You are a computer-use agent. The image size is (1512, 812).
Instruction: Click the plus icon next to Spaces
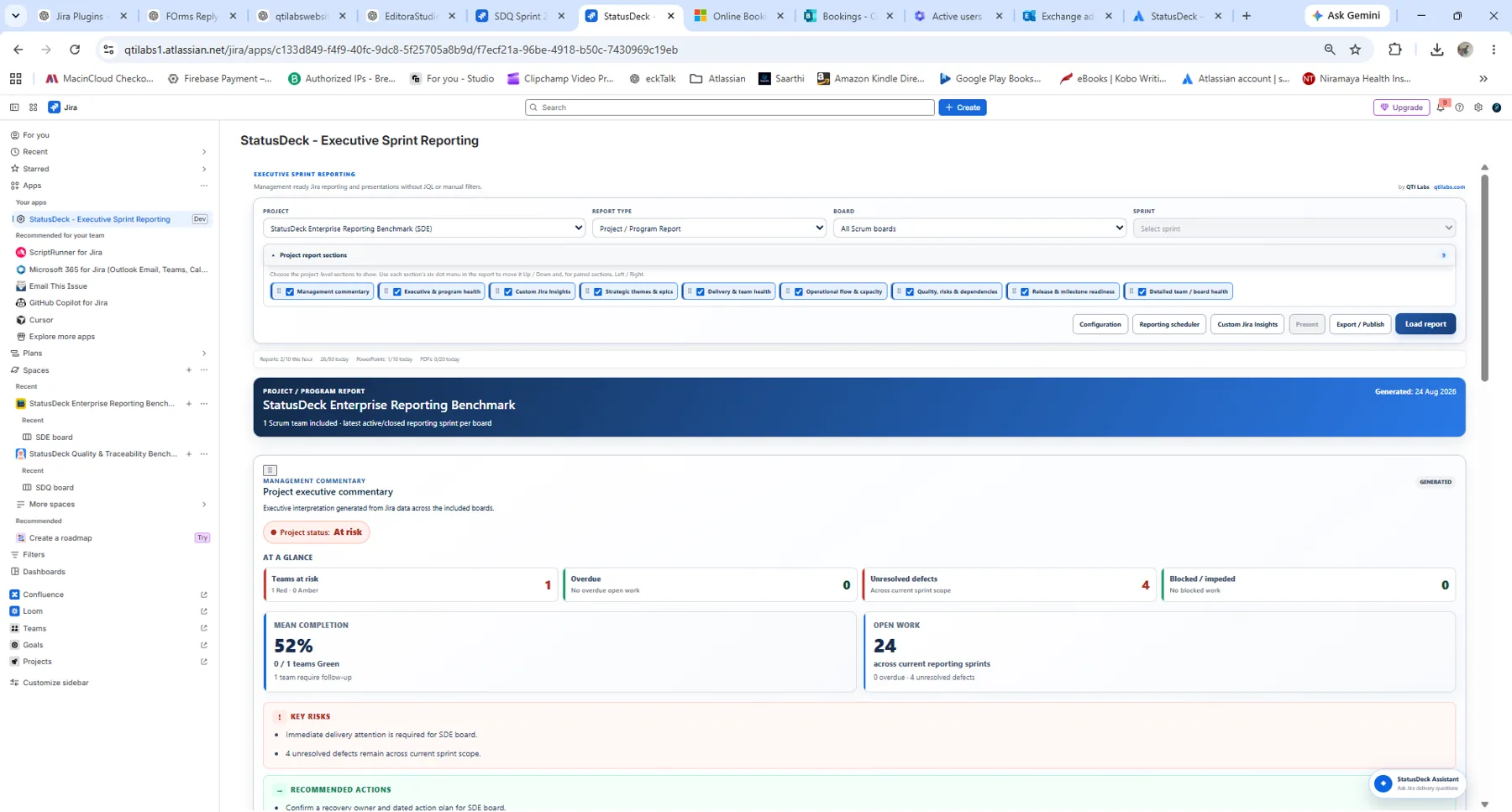point(189,370)
